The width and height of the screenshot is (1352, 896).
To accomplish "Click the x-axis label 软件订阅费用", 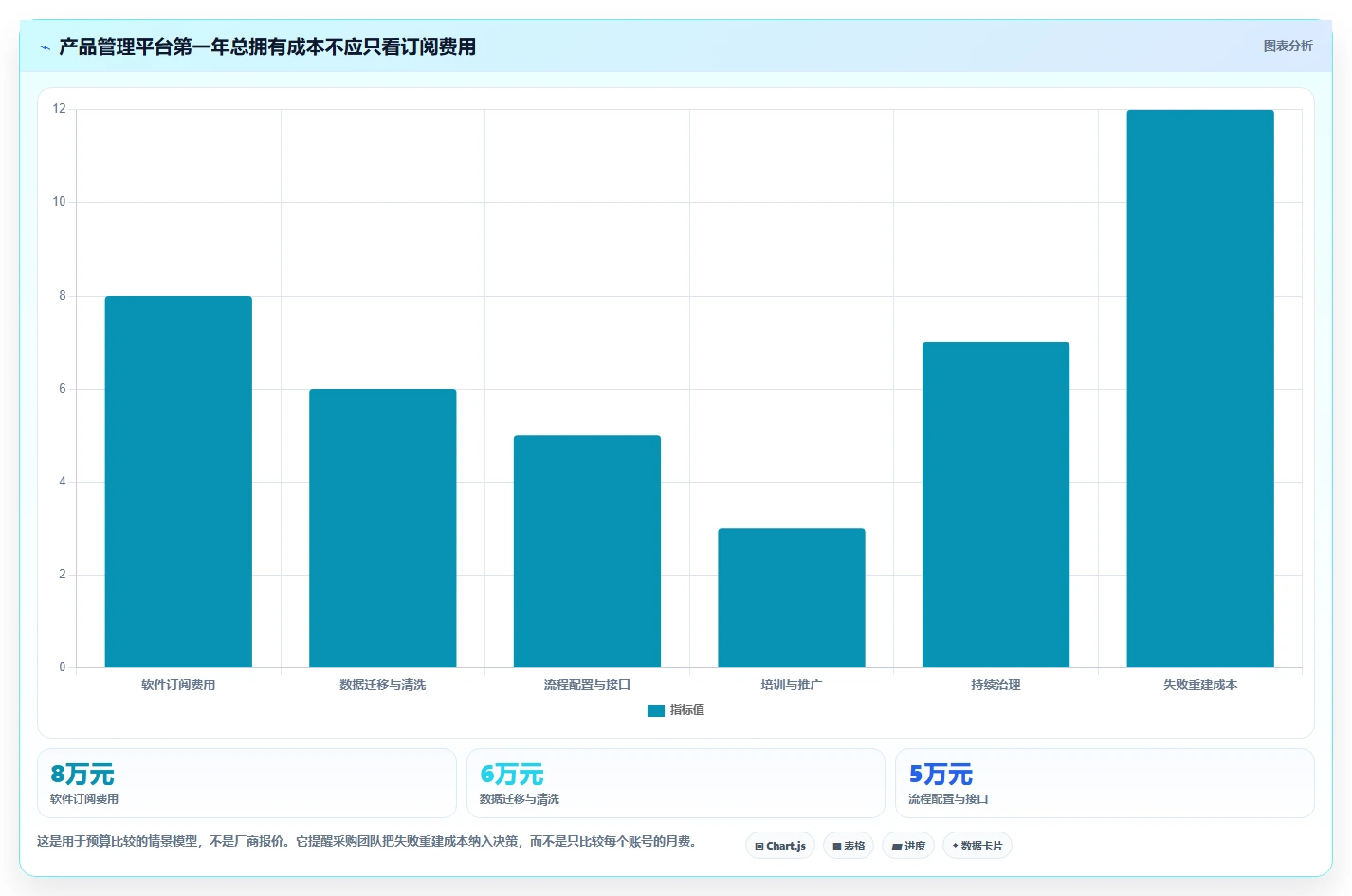I will (178, 685).
